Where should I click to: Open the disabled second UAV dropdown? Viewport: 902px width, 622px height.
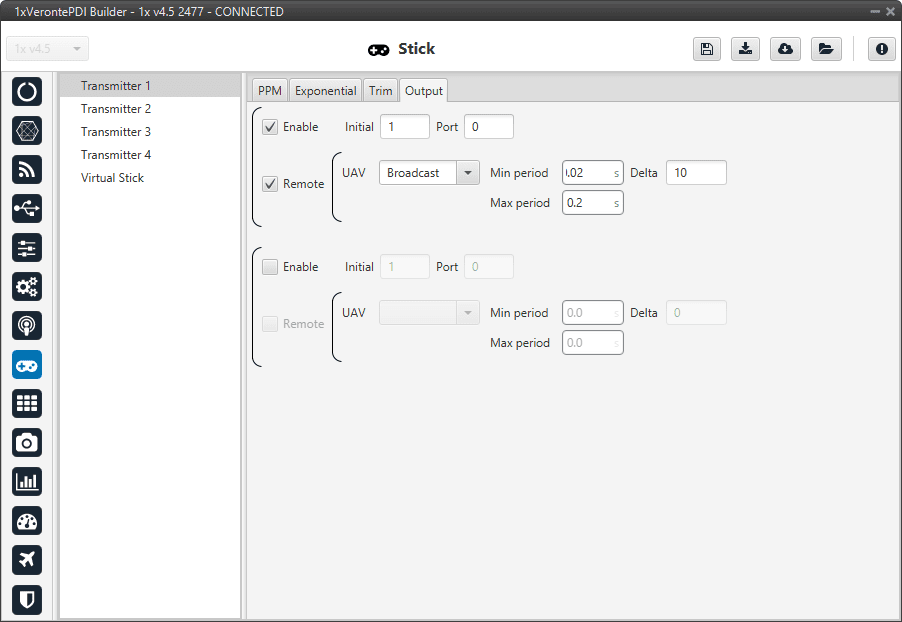429,312
